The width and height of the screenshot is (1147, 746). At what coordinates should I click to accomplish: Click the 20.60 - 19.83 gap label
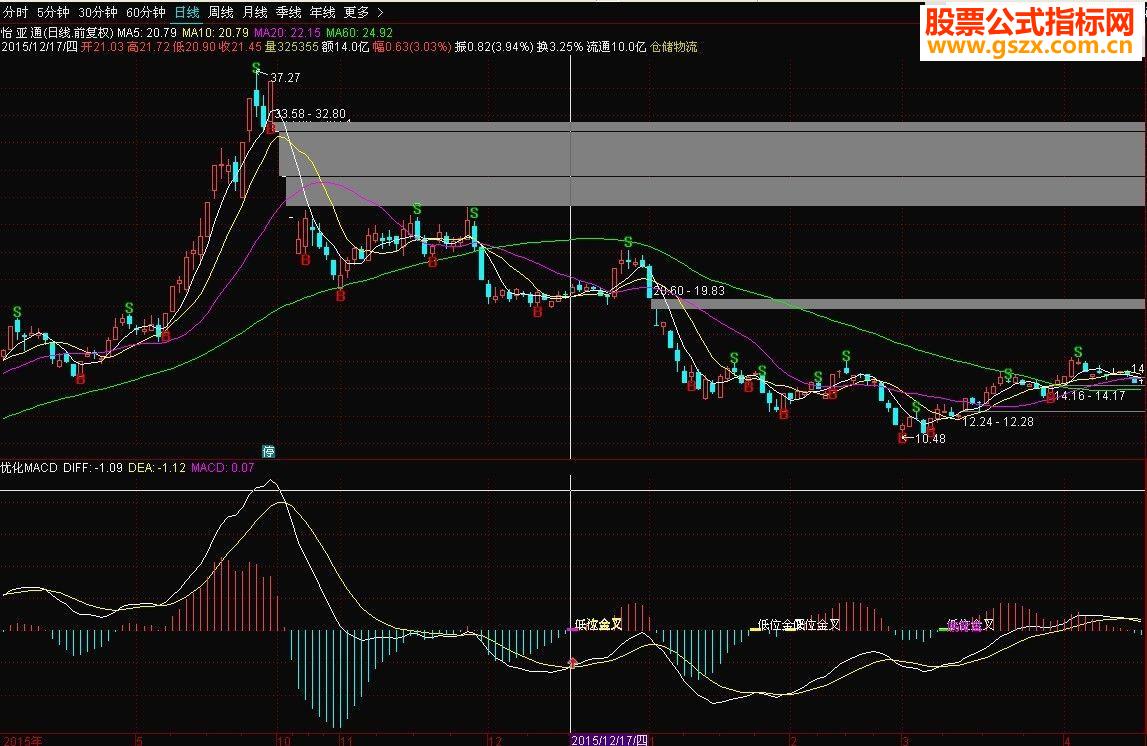click(689, 290)
